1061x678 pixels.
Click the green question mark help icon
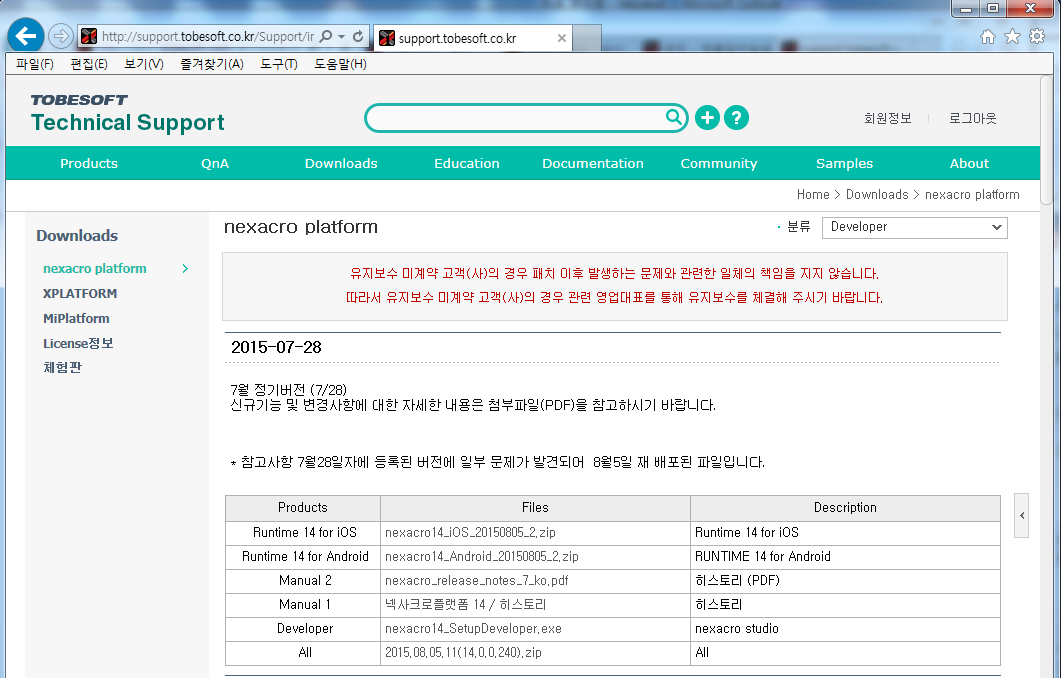point(736,118)
